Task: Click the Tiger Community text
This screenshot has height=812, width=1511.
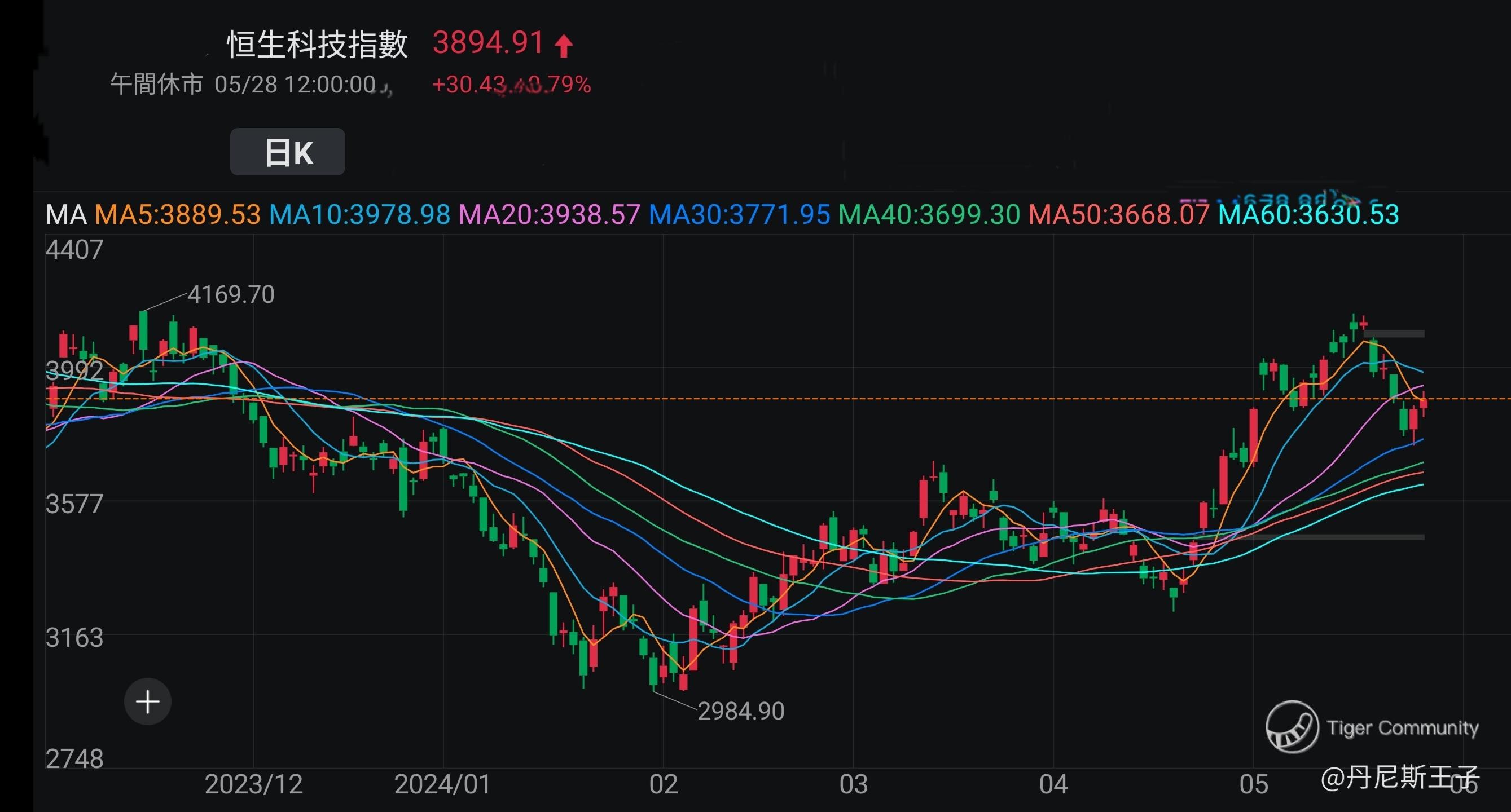Action: 1403,727
